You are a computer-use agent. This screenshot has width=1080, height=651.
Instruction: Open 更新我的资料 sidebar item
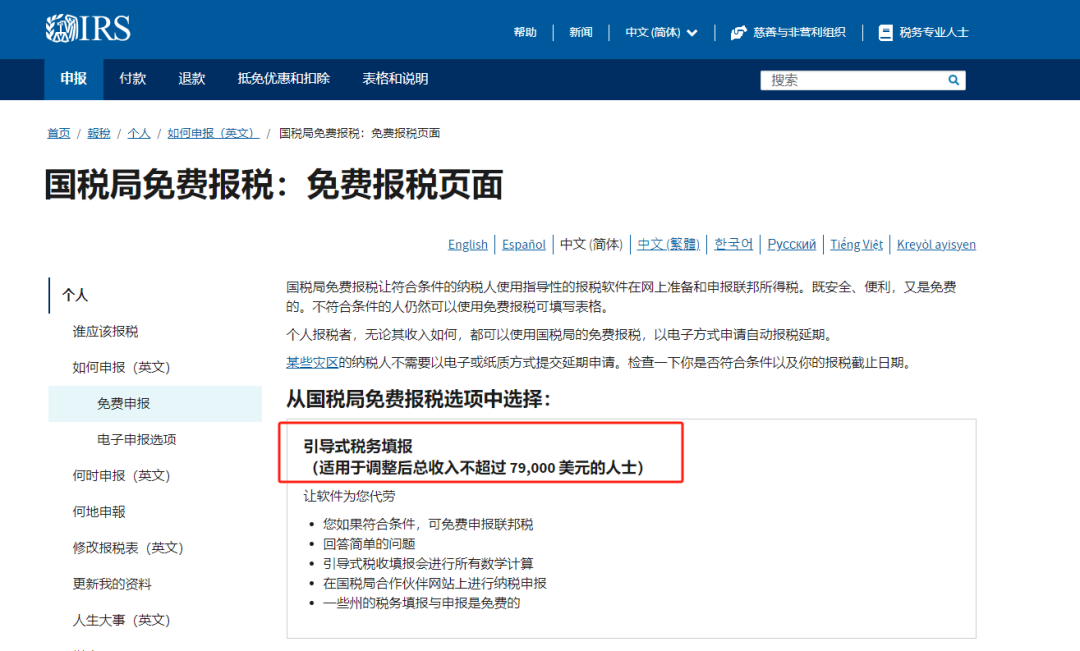tap(112, 584)
